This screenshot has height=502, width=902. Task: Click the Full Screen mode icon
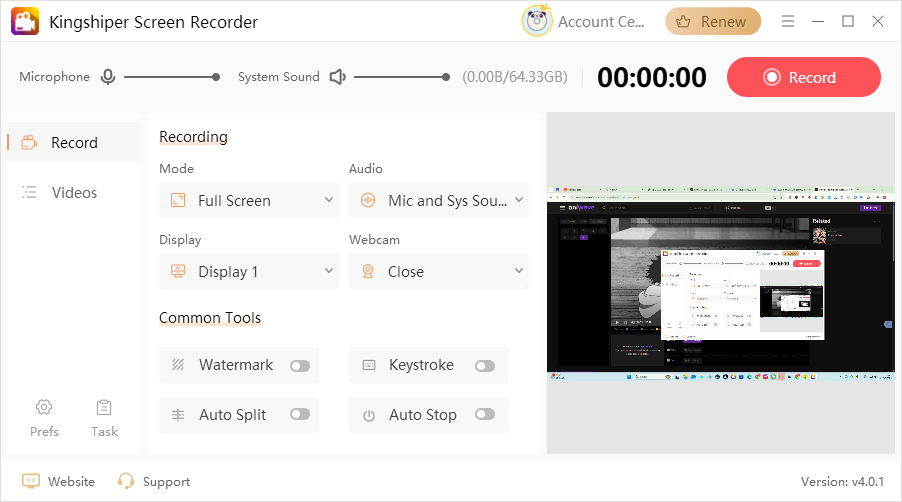point(178,200)
